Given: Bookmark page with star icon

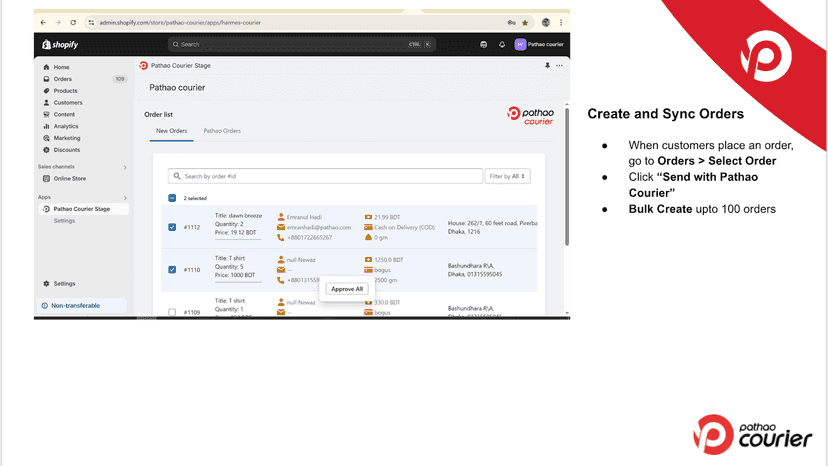Looking at the screenshot, I should tap(525, 23).
